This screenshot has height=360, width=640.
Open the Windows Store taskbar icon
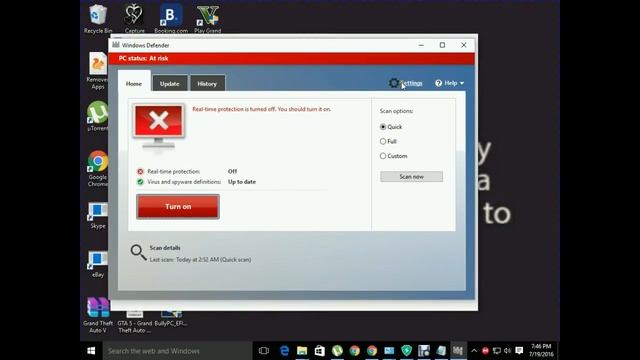320,351
